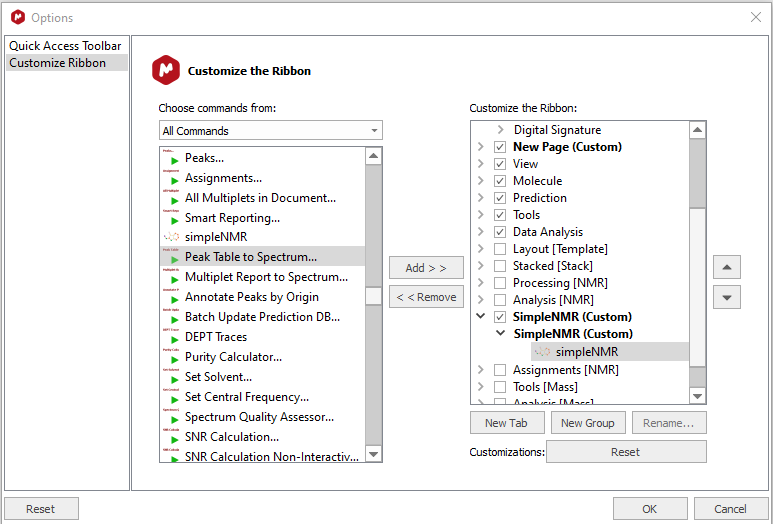The image size is (773, 524).
Task: Enable the Assignments [NMR] checkbox
Action: (x=500, y=370)
